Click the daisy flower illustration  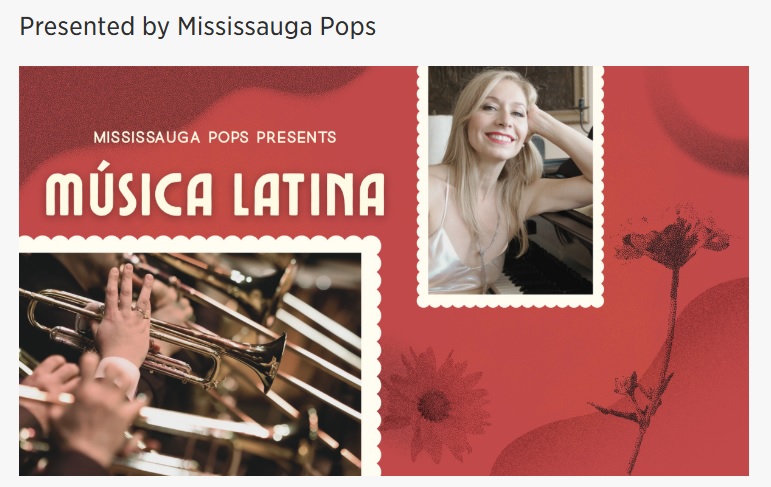click(434, 403)
